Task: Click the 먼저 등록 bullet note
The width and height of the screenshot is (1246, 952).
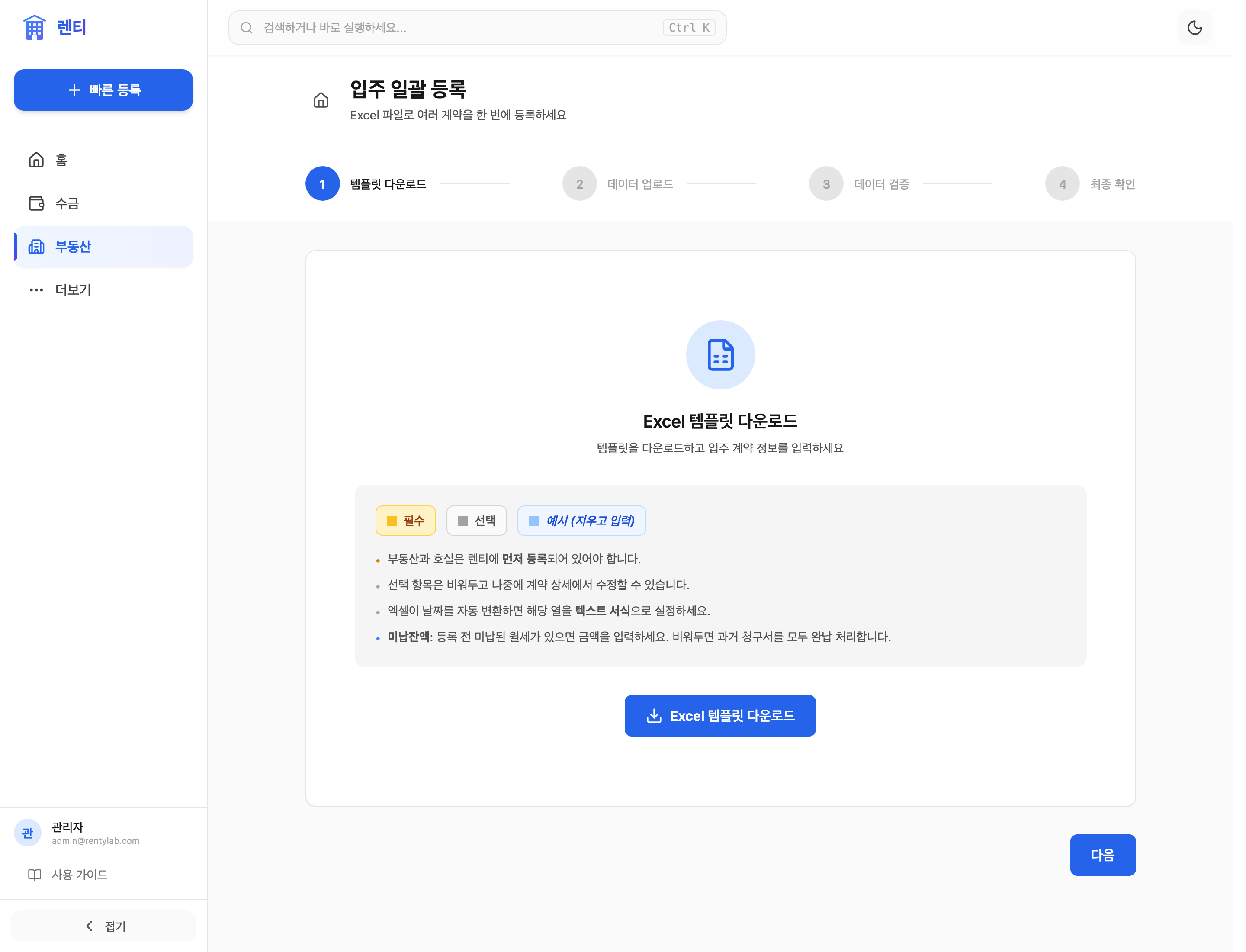Action: point(514,559)
